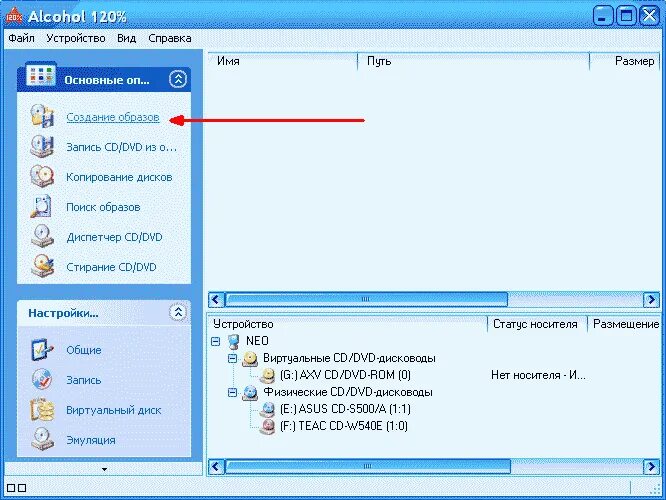Click the Создание образов disc icon
Screen dimensions: 666x500
[42, 116]
